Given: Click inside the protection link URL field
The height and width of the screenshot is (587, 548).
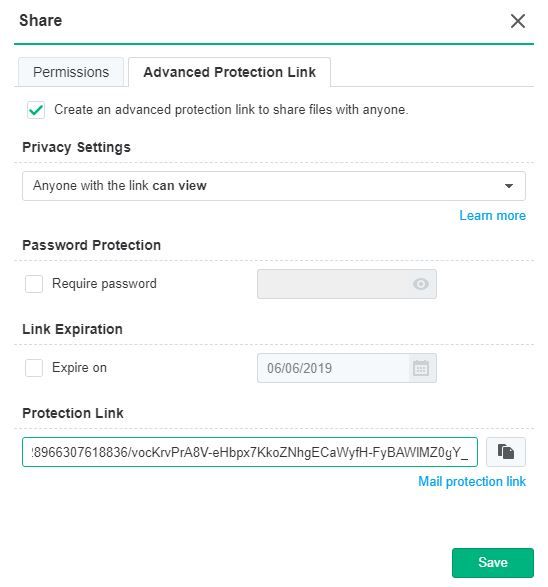Looking at the screenshot, I should coord(250,452).
